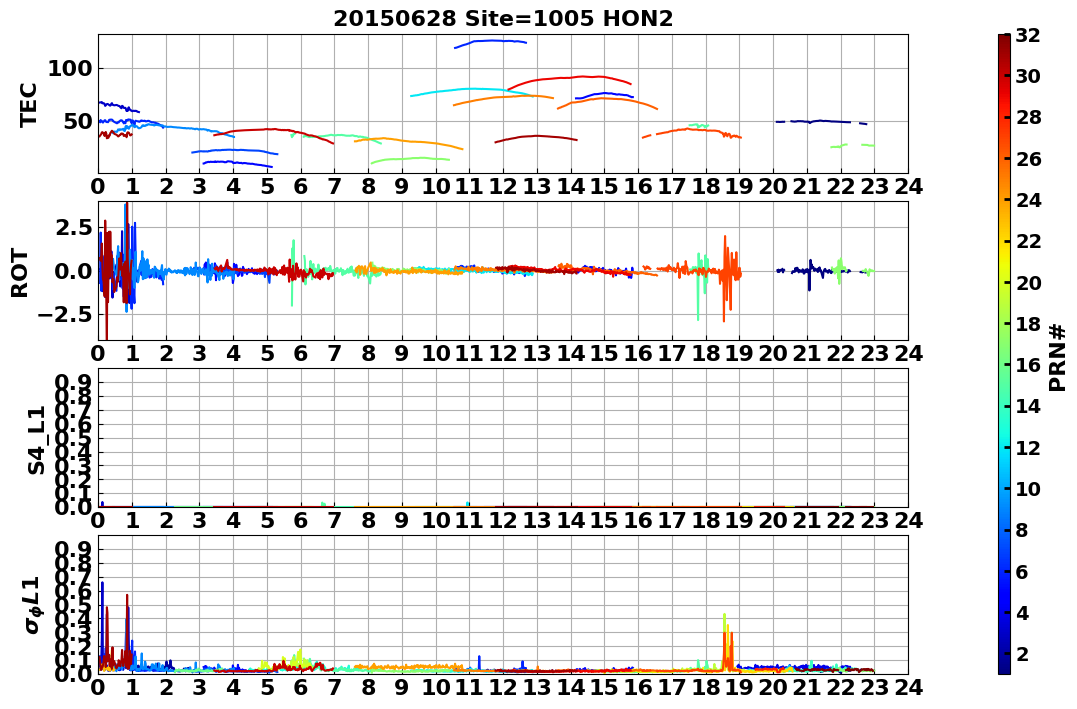The image size is (1077, 709).
Task: Select the TEC y-axis label
Action: point(28,104)
